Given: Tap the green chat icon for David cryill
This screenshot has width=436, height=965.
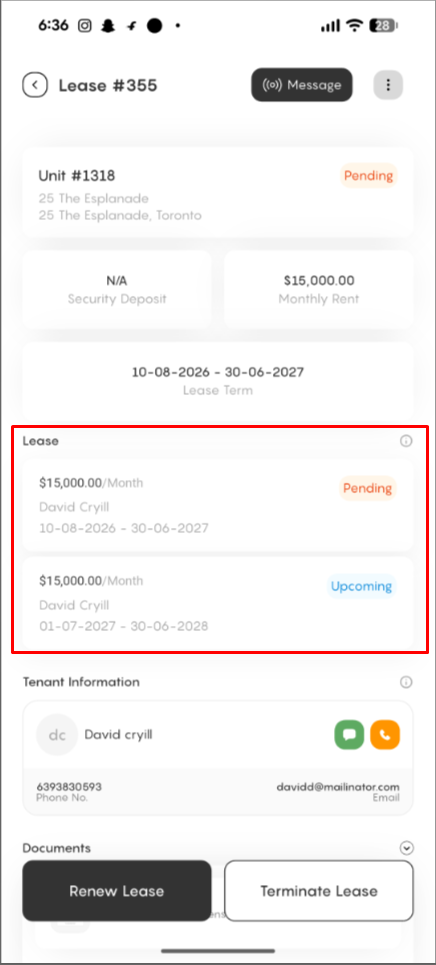Looking at the screenshot, I should (349, 735).
